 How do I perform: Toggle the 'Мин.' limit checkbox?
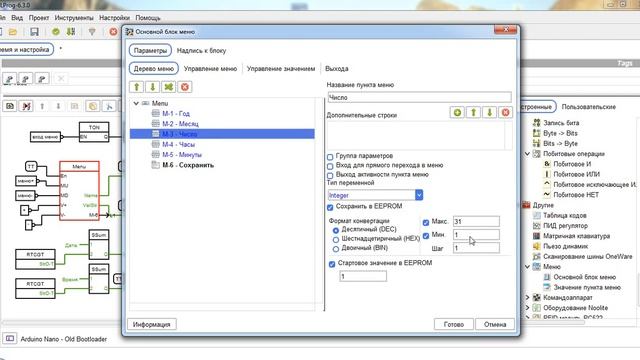tap(426, 236)
